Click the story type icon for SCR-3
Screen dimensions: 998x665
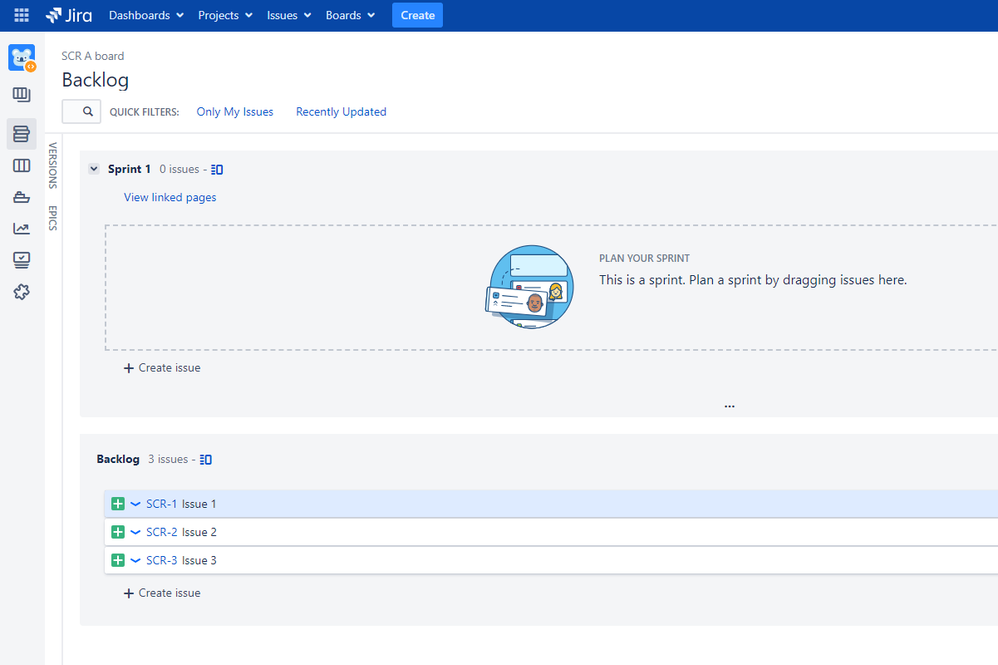pyautogui.click(x=118, y=560)
